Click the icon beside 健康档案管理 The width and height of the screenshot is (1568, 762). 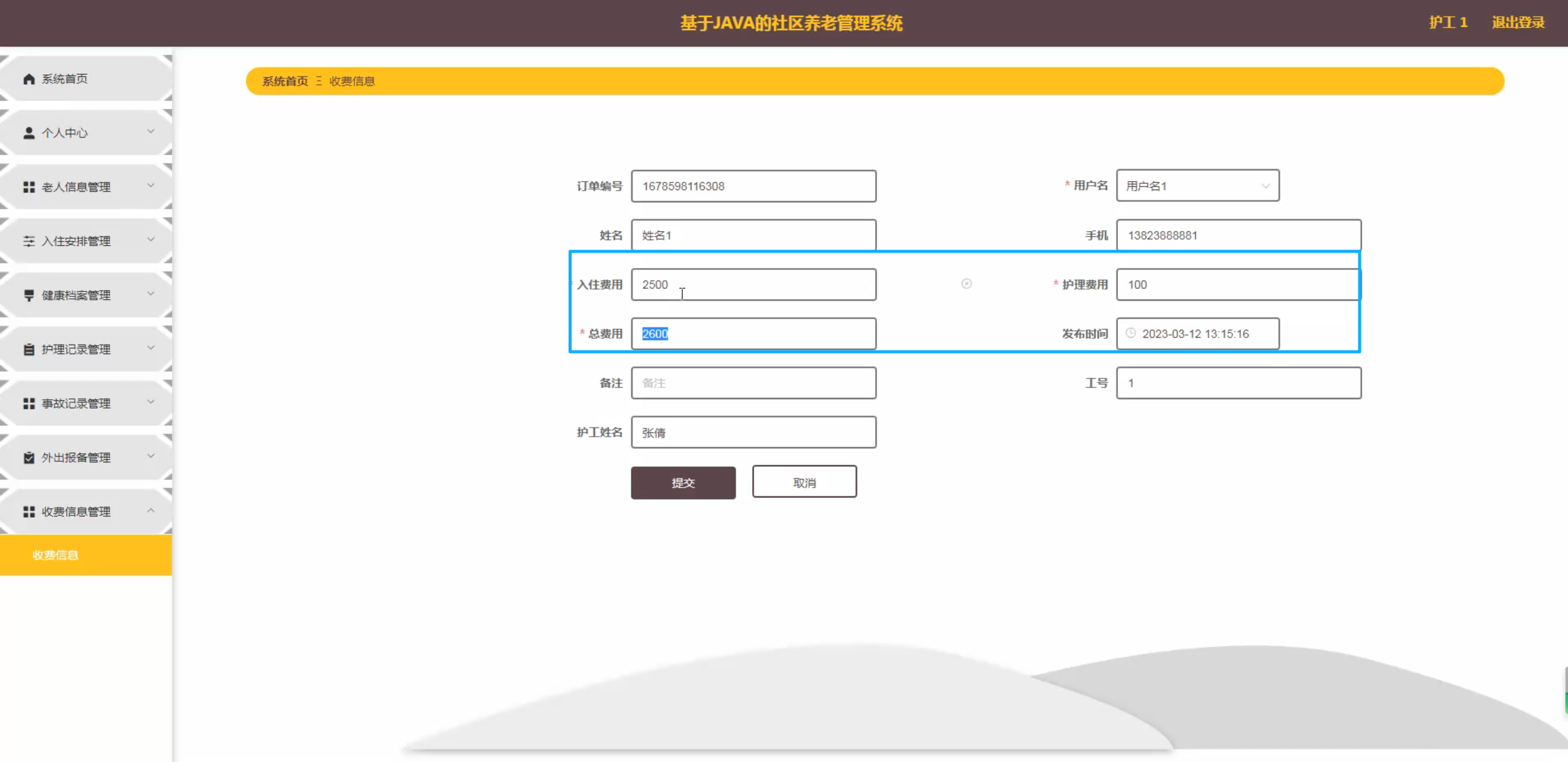[x=29, y=295]
